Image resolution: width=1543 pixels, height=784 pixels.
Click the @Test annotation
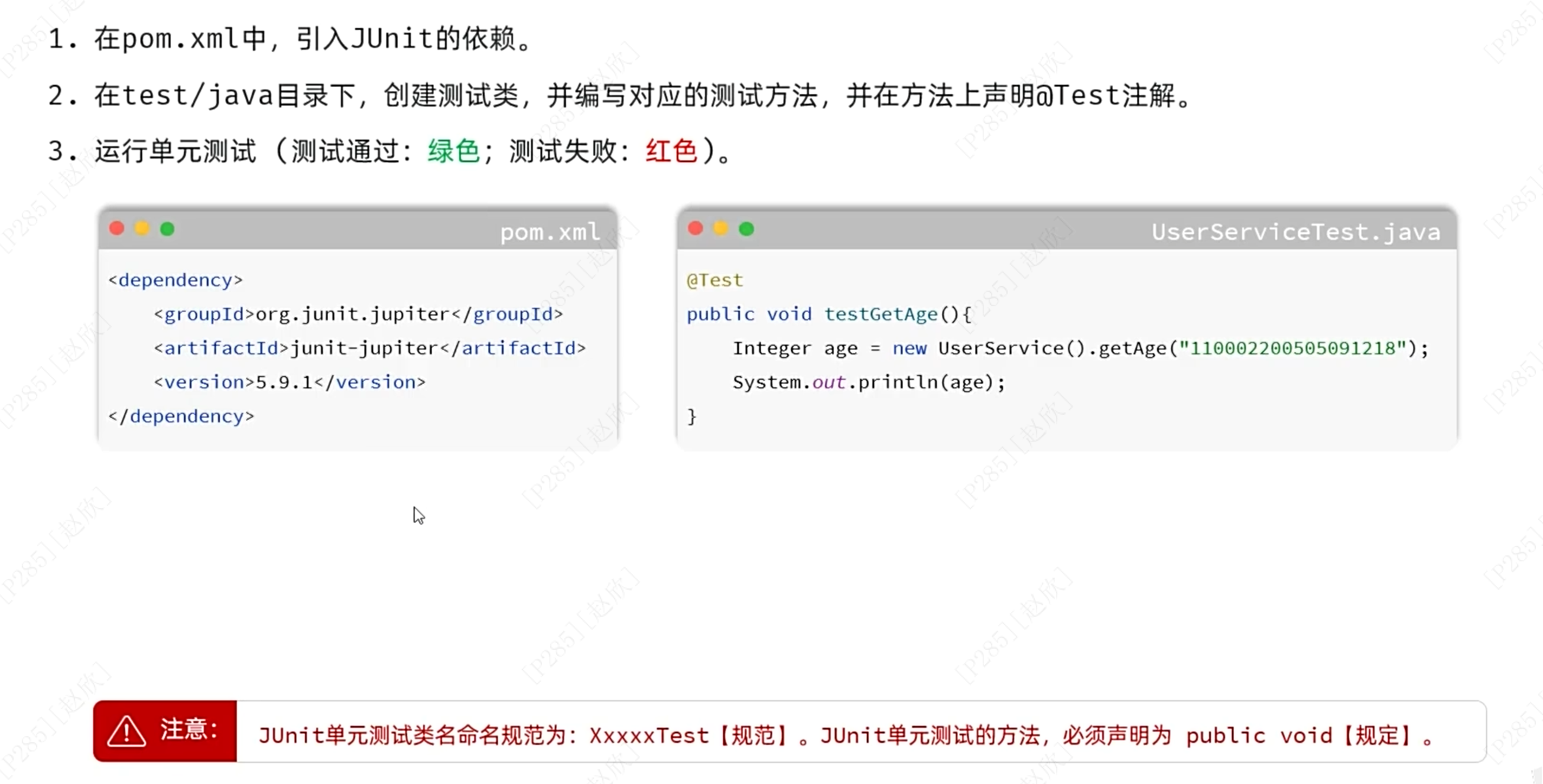point(714,279)
